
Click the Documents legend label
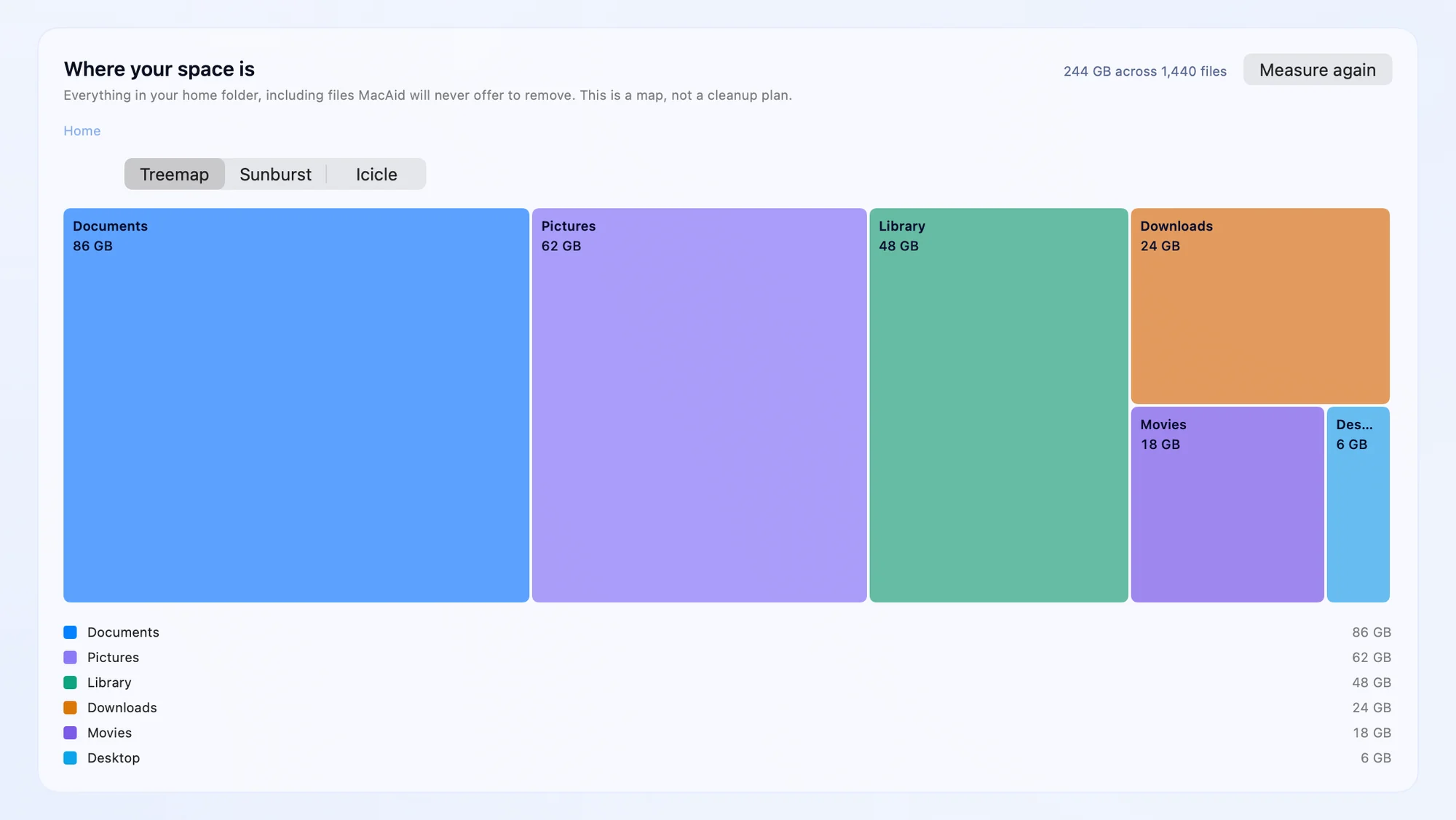[123, 632]
